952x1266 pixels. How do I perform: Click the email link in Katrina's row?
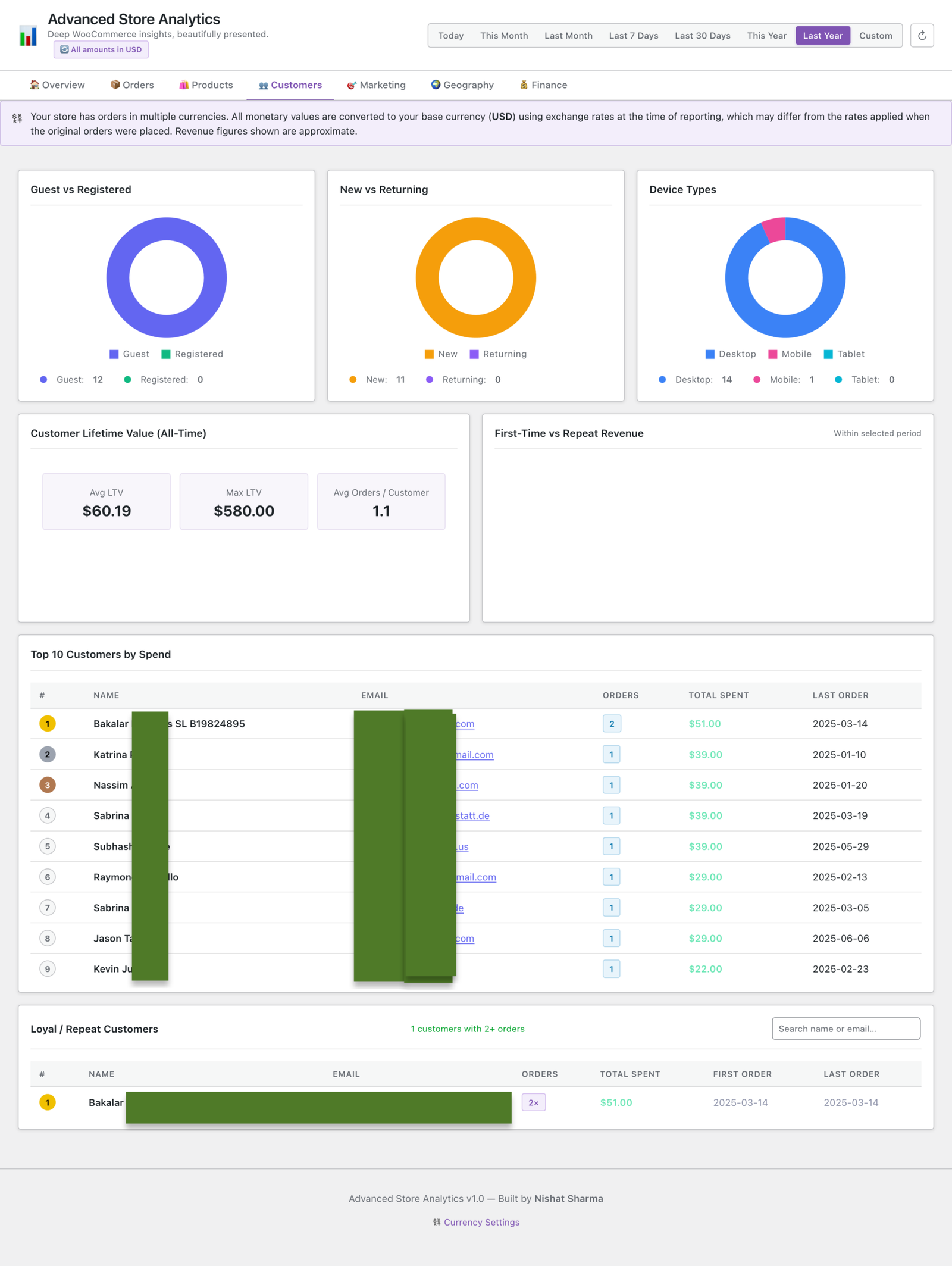[x=474, y=755]
